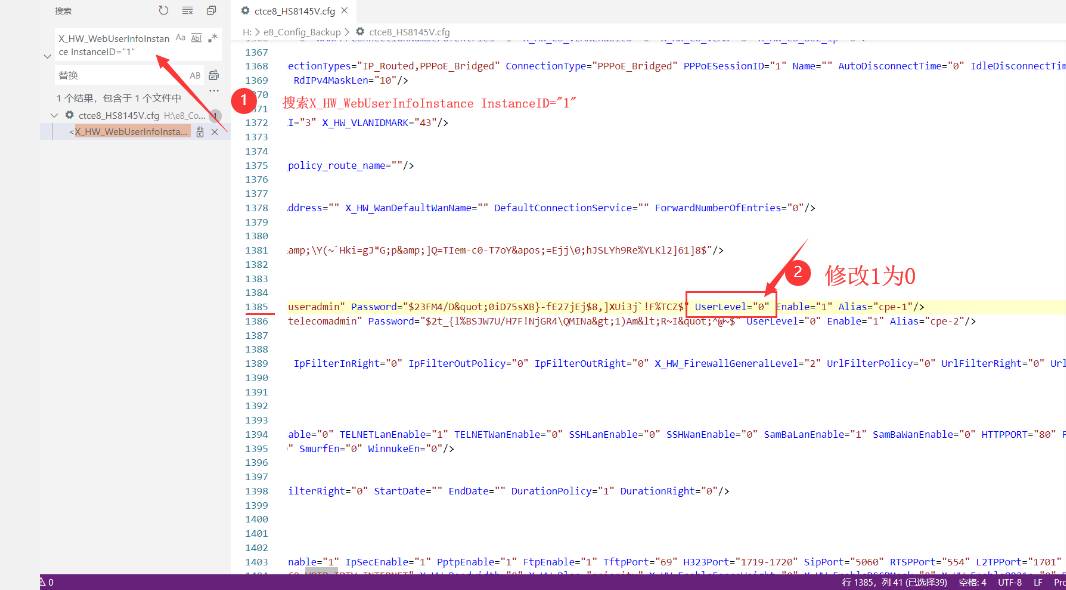
Task: Collapse the ctce8_HS8145V.cfg result group
Action: click(57, 115)
